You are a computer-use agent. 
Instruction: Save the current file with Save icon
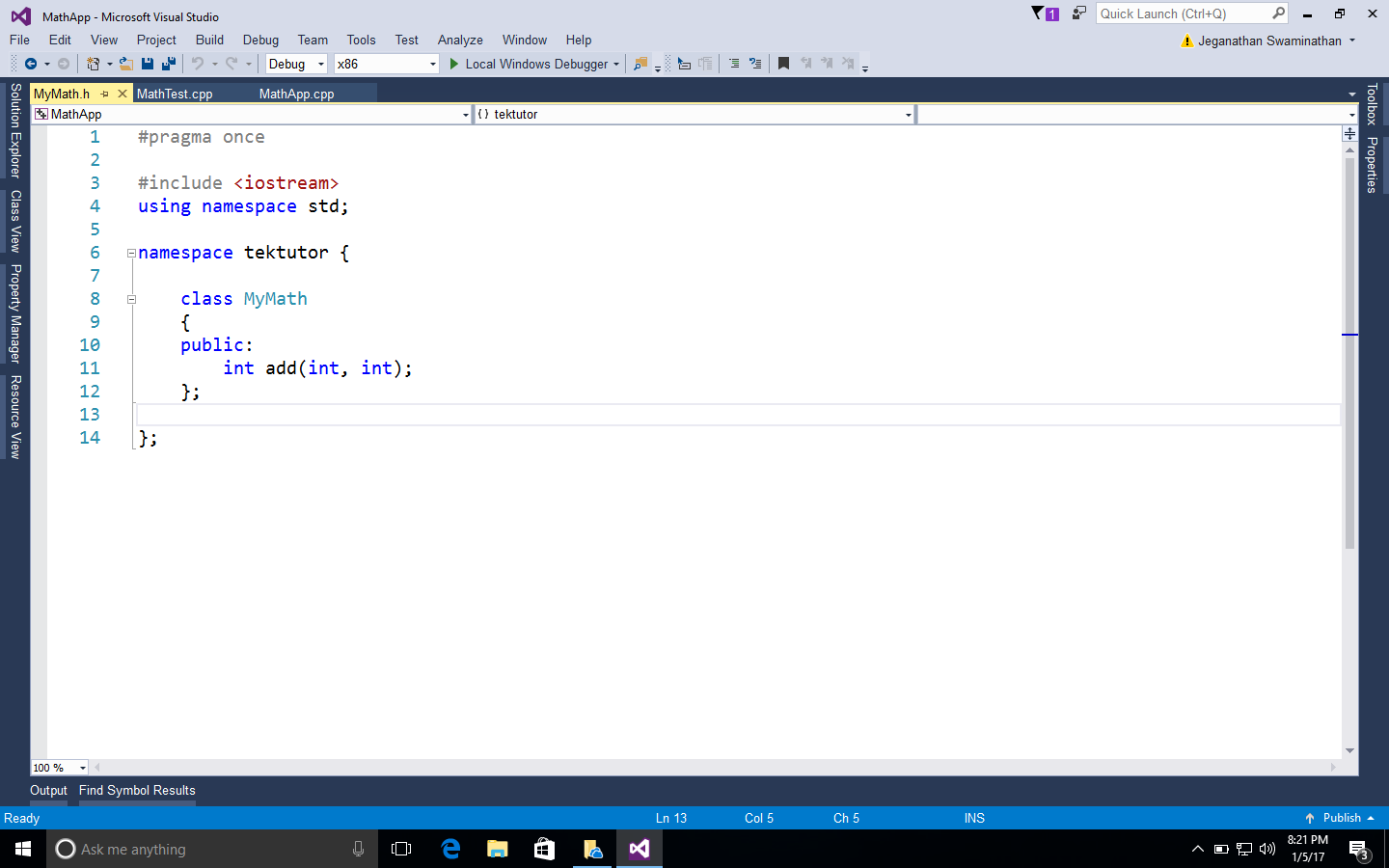pyautogui.click(x=148, y=64)
